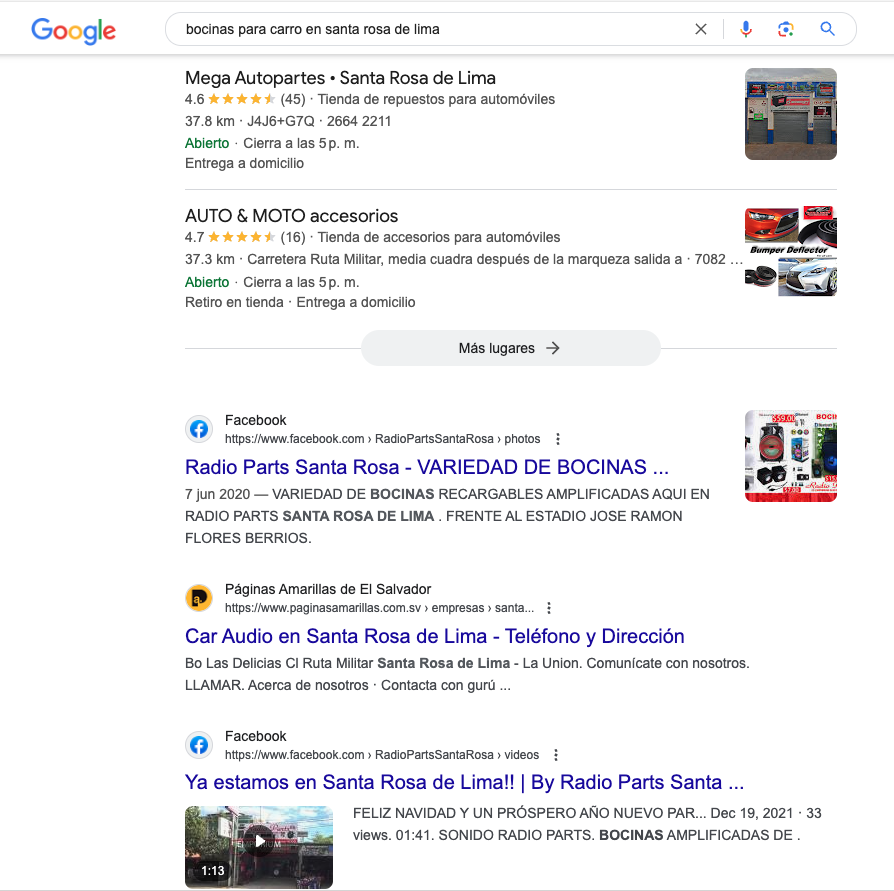Open the speakers product thumbnail image
This screenshot has height=891, width=894.
791,456
